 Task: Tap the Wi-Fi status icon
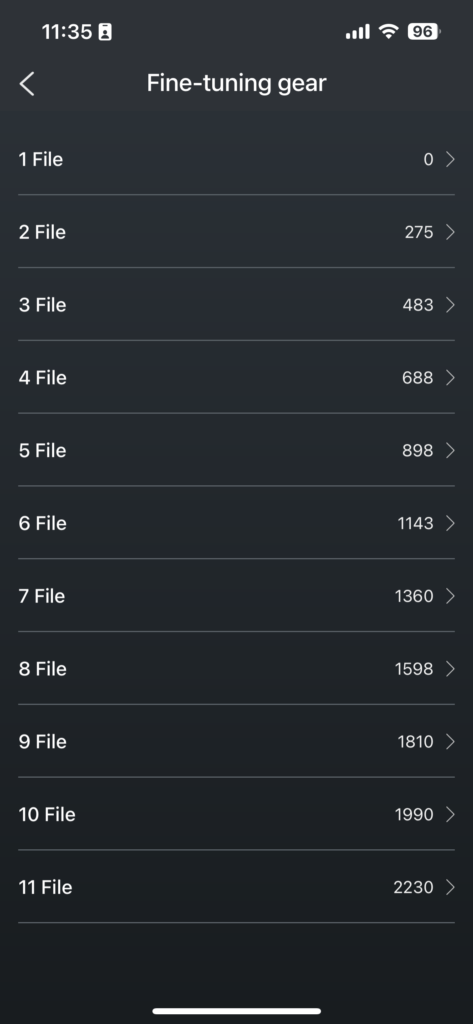pos(389,31)
